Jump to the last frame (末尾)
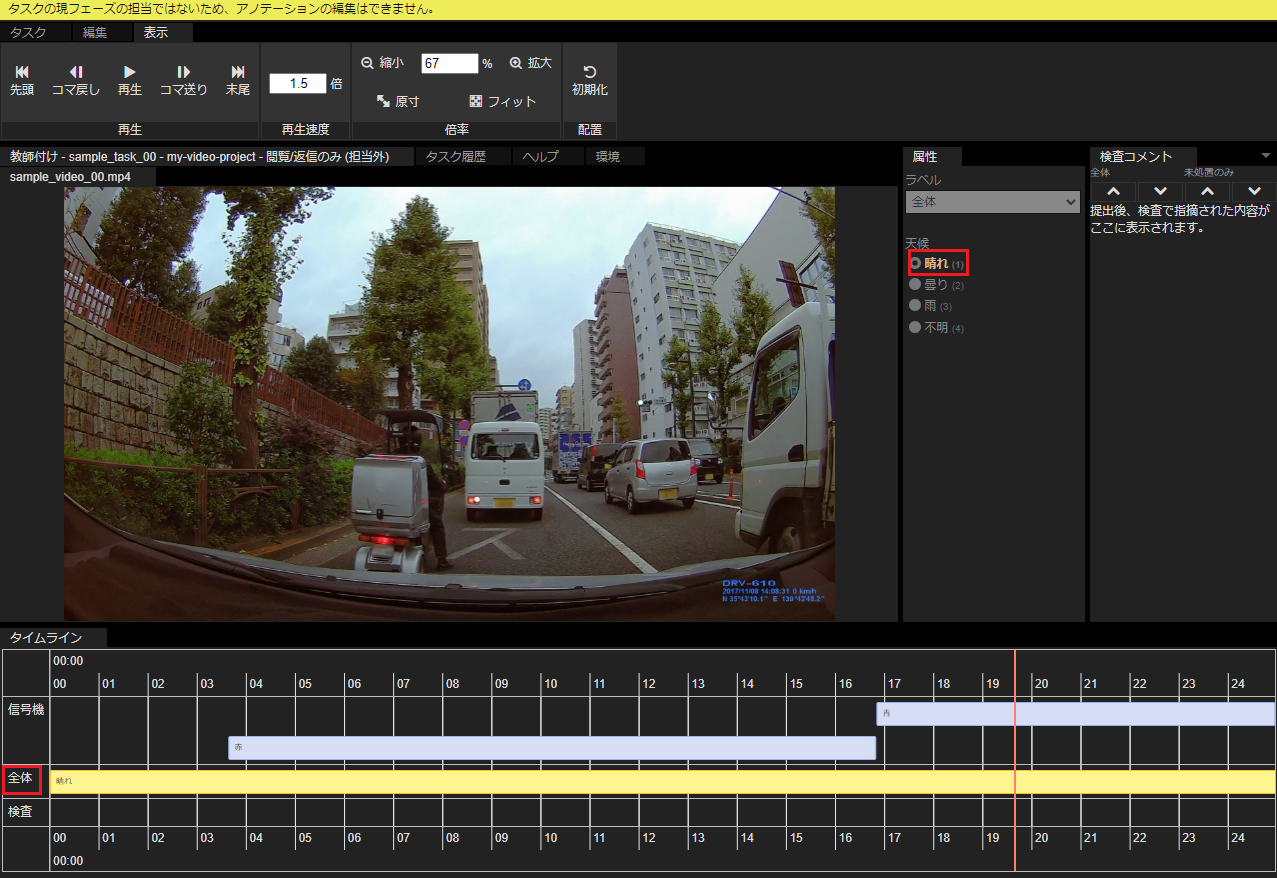This screenshot has width=1277, height=878. (238, 80)
